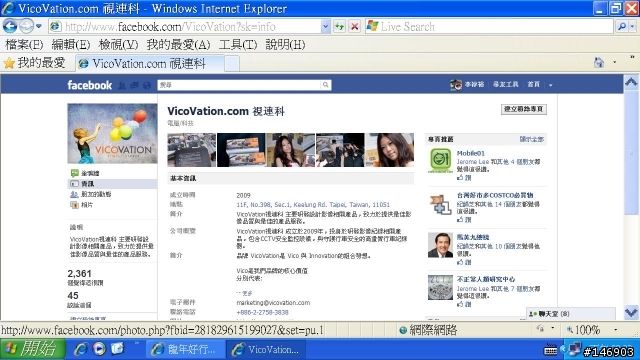
Task: Open the Facebook messages icon
Action: pos(134,85)
